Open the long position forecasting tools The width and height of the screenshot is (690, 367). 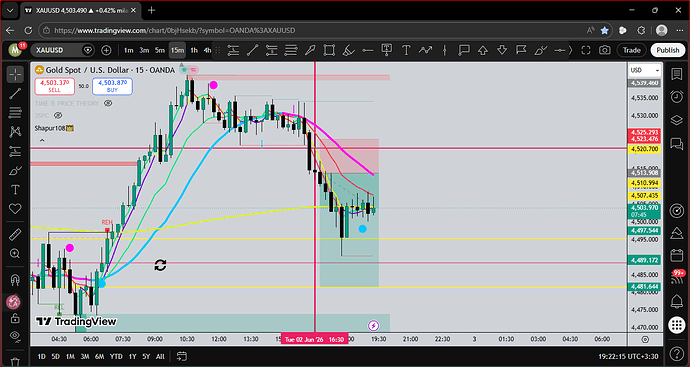[15, 151]
